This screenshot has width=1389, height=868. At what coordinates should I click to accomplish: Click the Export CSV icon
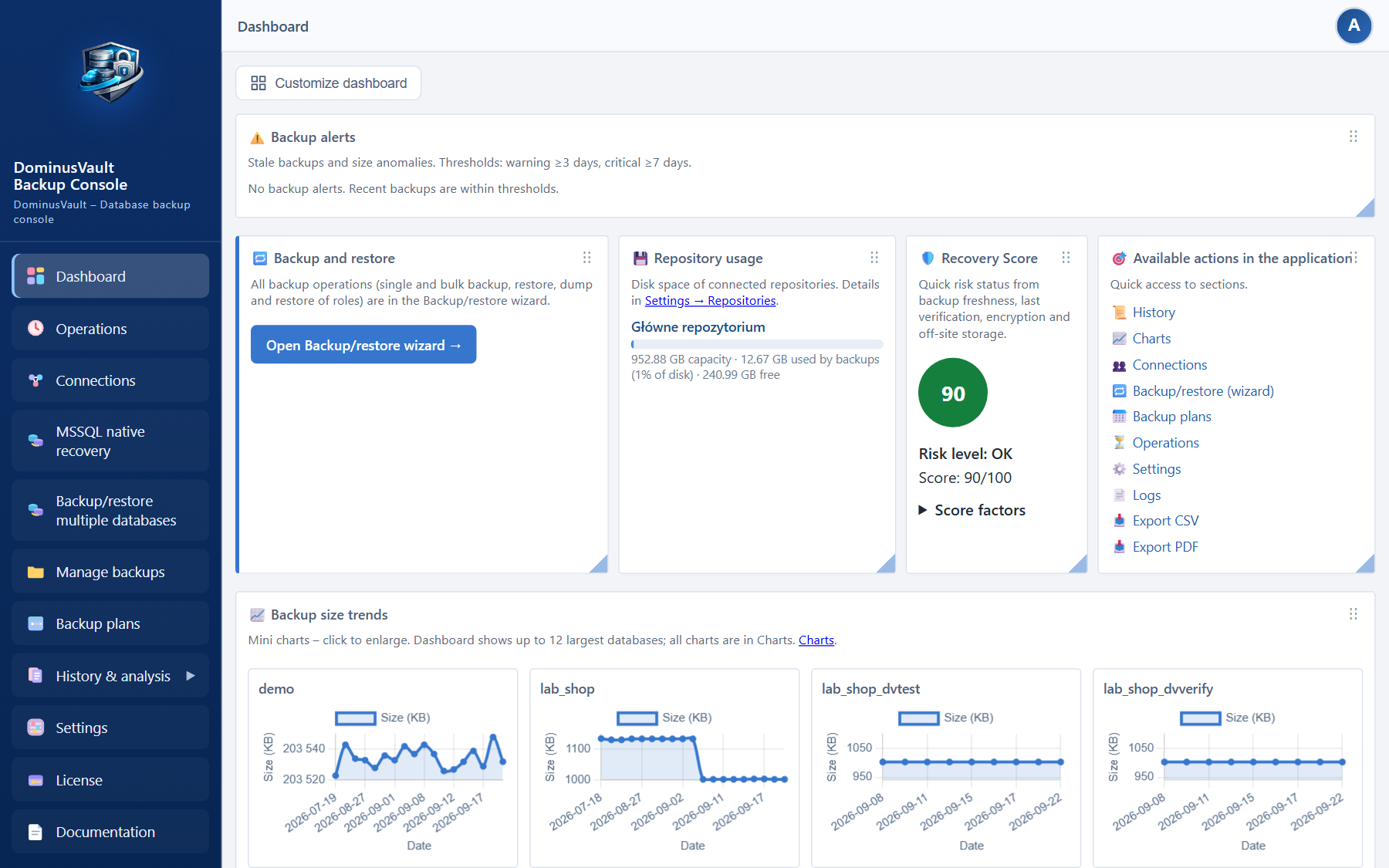tap(1119, 521)
